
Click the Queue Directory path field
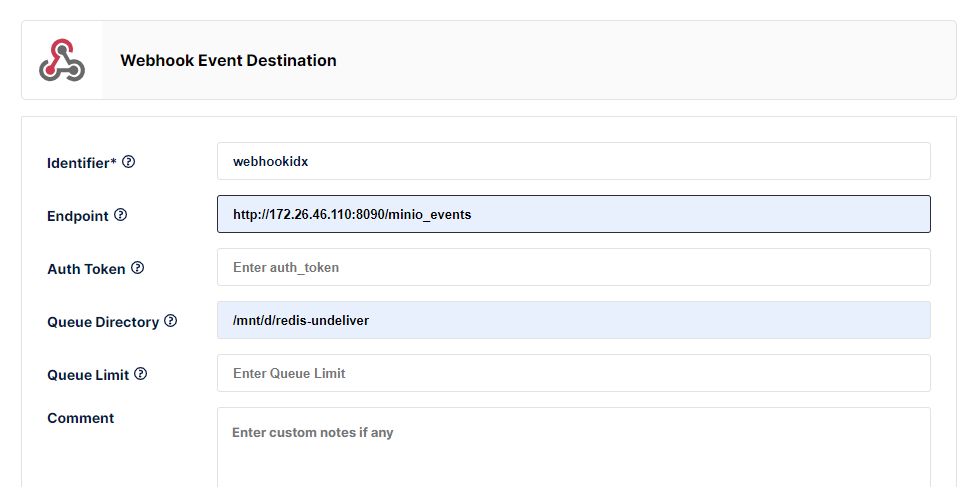(x=573, y=320)
